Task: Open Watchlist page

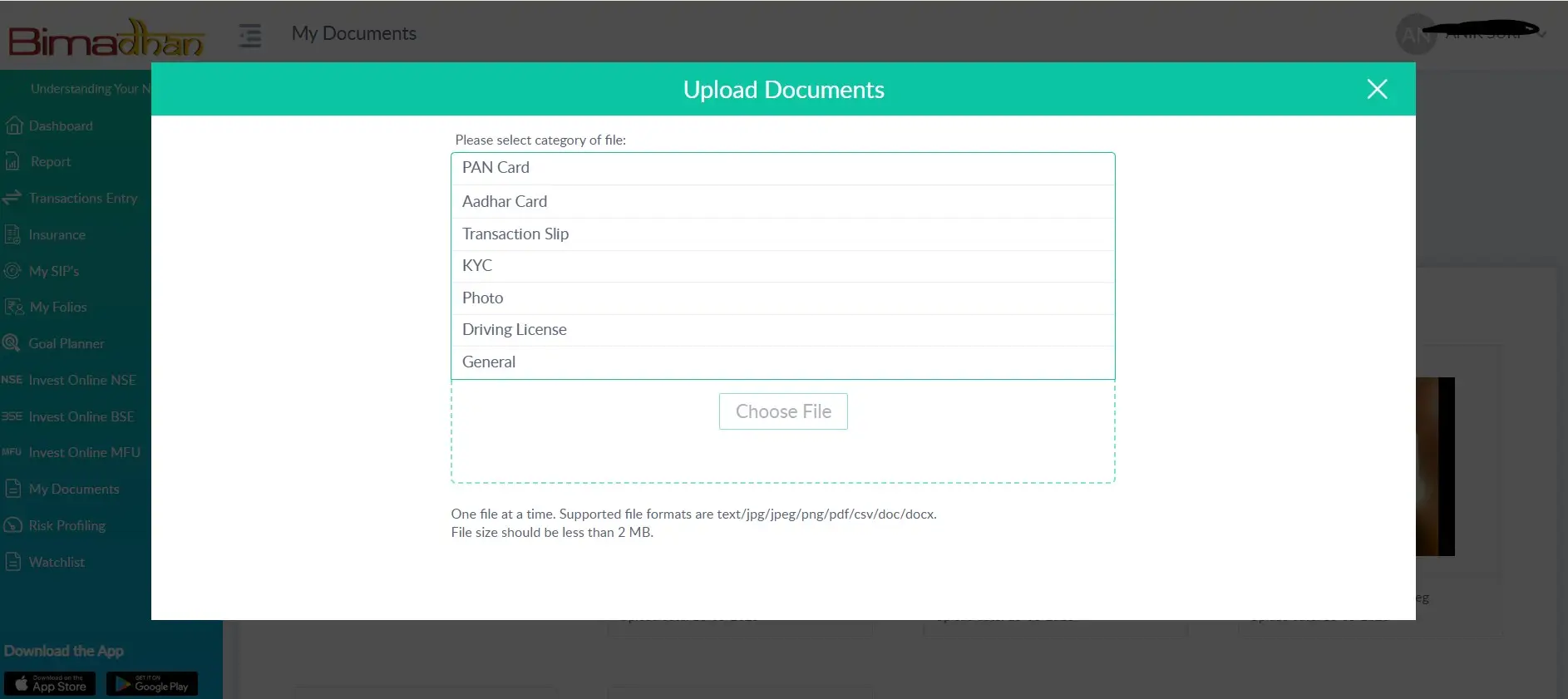Action: pyautogui.click(x=57, y=562)
